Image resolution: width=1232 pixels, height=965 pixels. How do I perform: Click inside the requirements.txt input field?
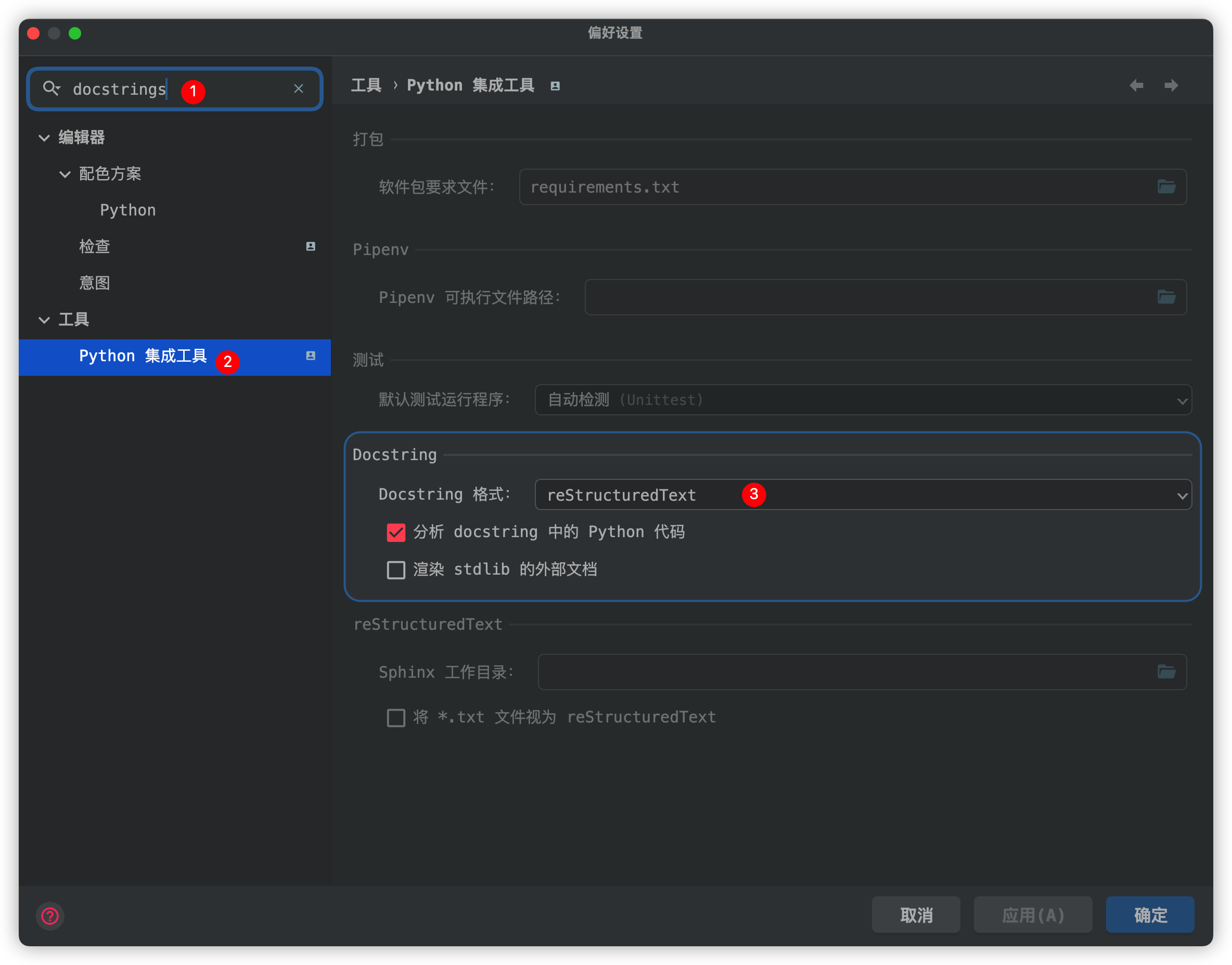pyautogui.click(x=790, y=187)
